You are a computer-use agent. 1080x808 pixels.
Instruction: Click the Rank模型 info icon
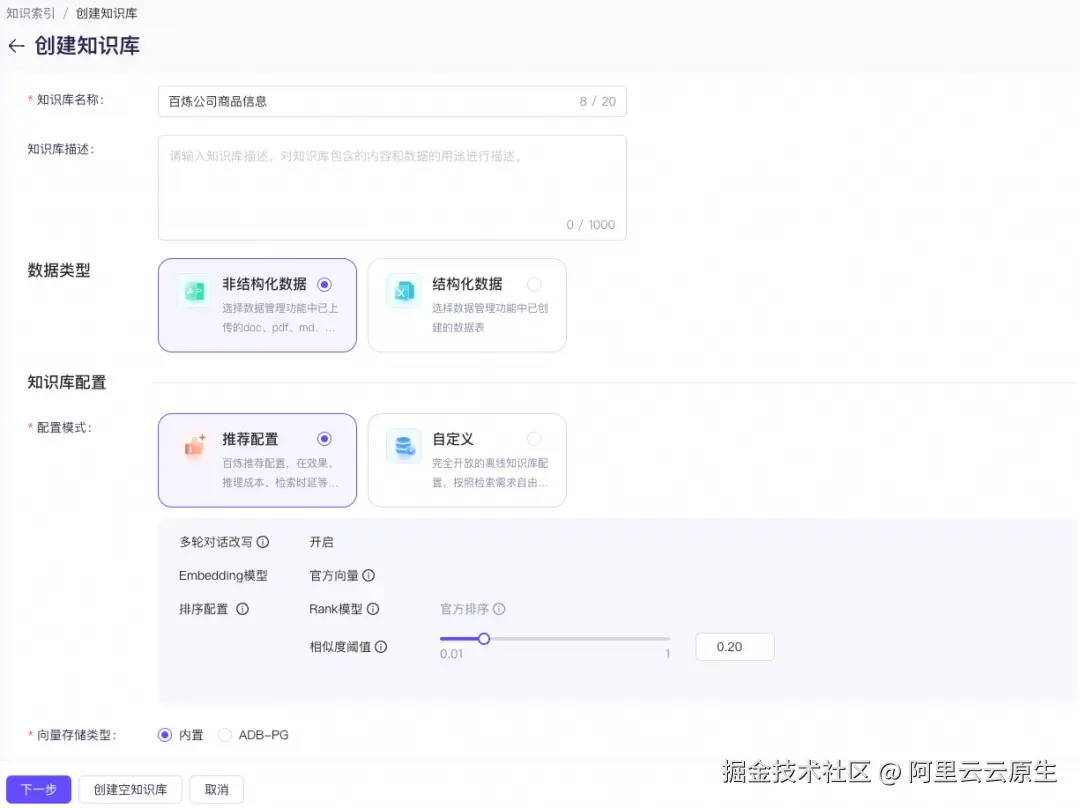click(372, 609)
